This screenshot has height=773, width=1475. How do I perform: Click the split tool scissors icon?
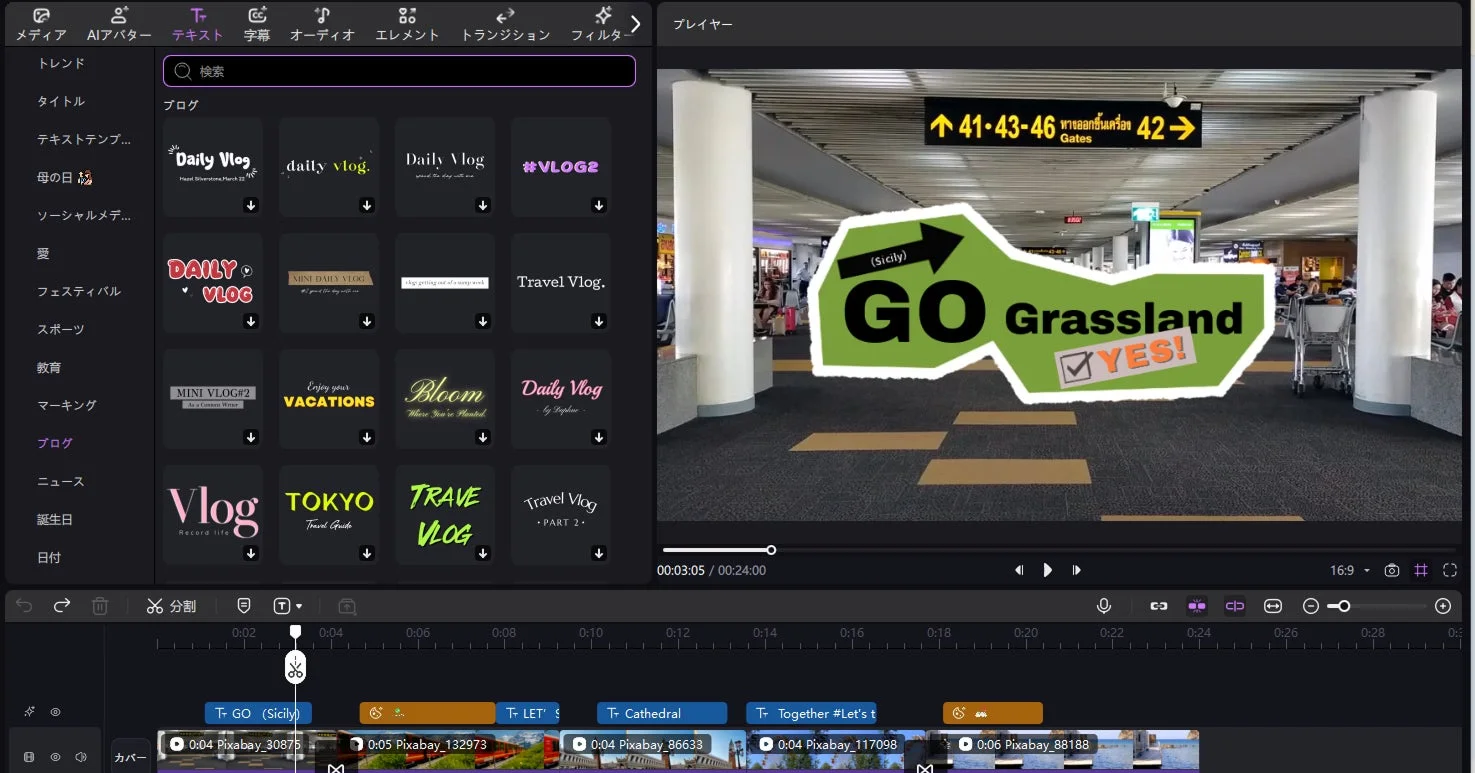tap(156, 605)
